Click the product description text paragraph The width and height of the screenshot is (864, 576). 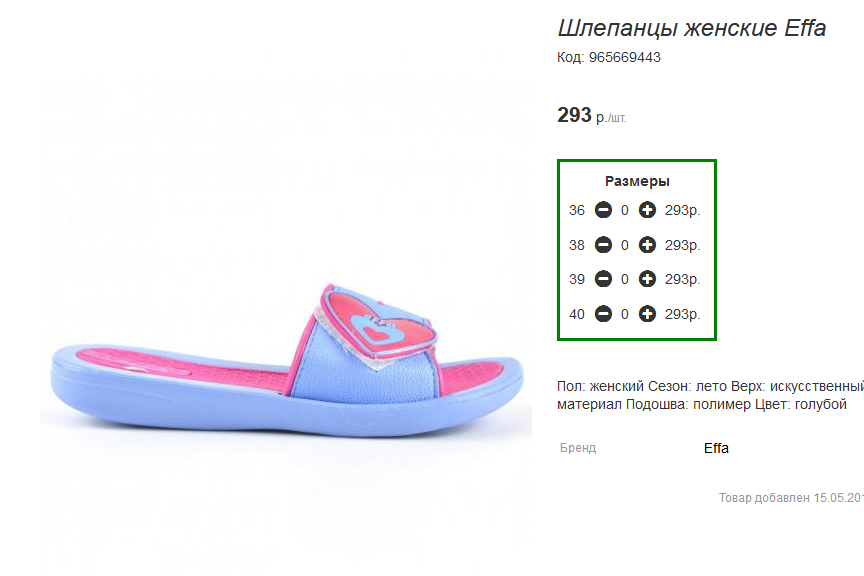pyautogui.click(x=710, y=395)
